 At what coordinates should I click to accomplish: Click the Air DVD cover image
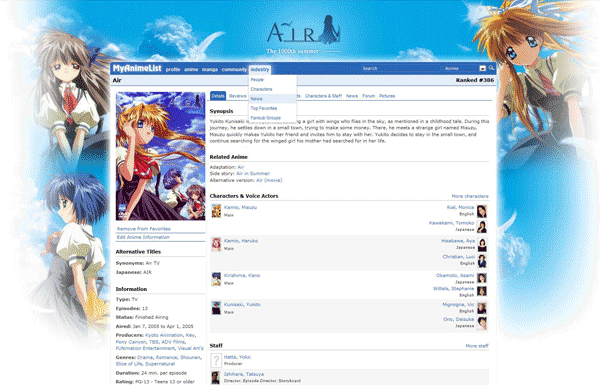(x=160, y=156)
